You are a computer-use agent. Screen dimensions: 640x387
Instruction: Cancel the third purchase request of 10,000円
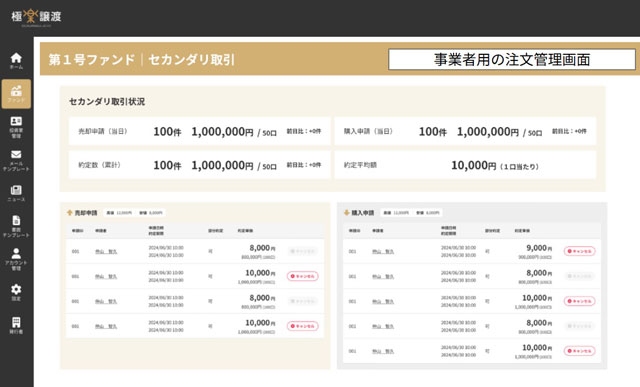click(580, 301)
